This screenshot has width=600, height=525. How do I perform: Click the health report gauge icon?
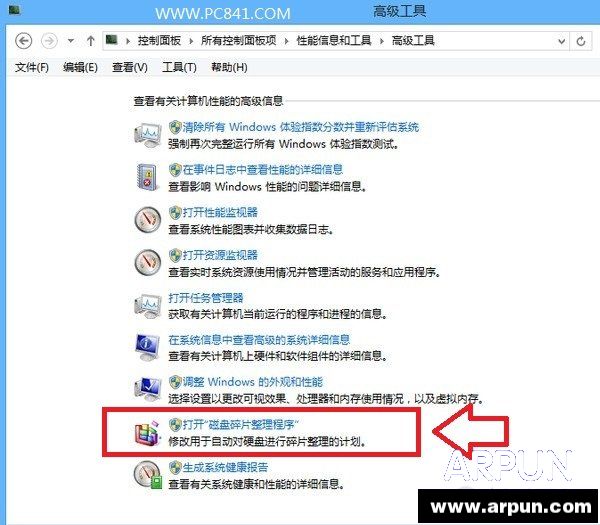[148, 474]
